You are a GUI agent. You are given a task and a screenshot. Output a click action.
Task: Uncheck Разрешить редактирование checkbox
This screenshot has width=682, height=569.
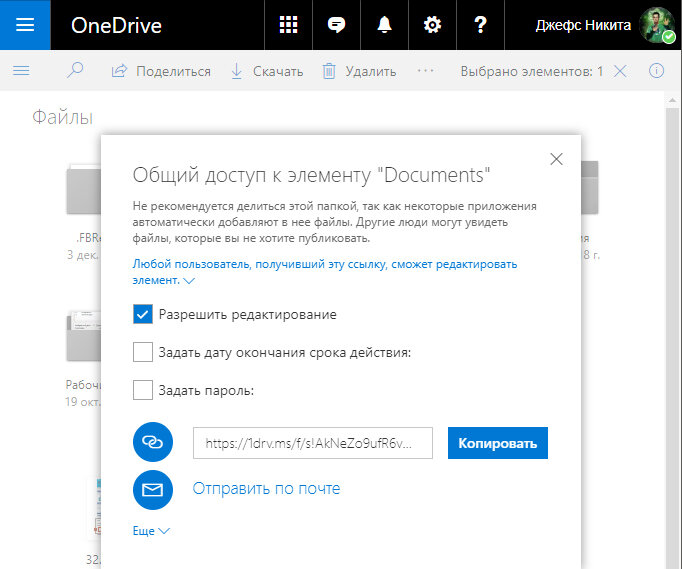tap(143, 314)
